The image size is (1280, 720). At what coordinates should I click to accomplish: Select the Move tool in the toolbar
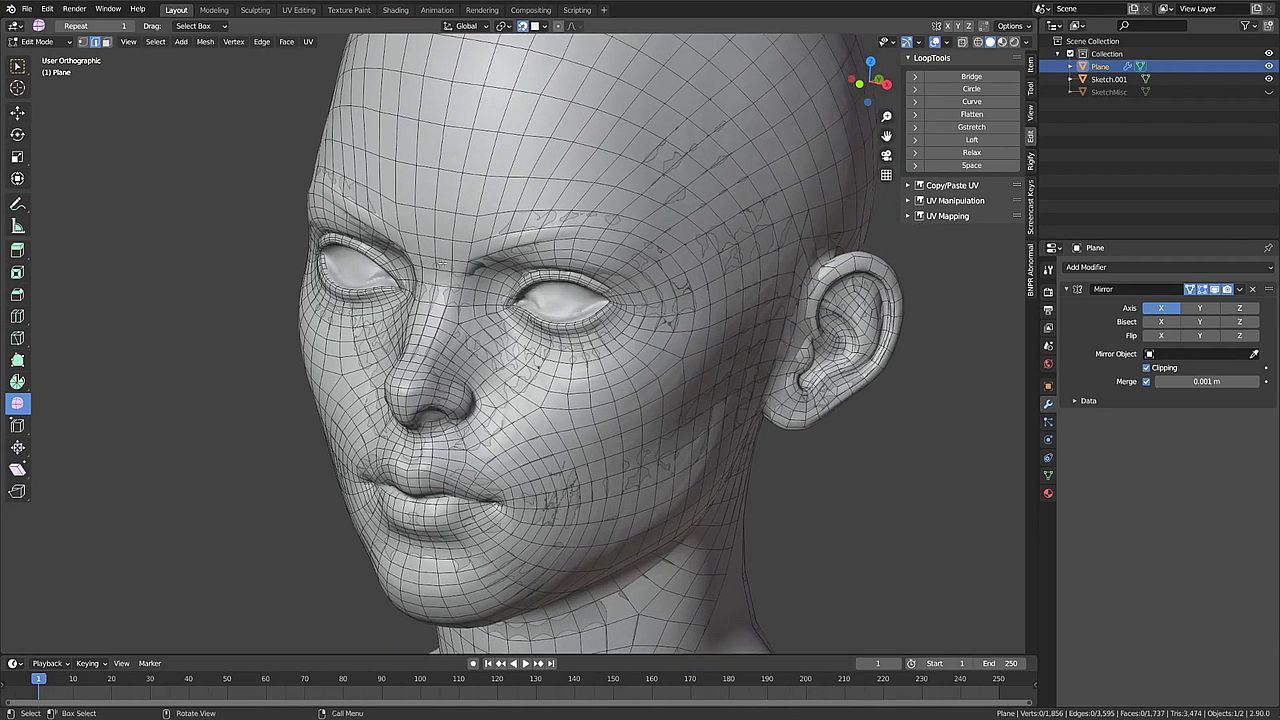(x=17, y=112)
